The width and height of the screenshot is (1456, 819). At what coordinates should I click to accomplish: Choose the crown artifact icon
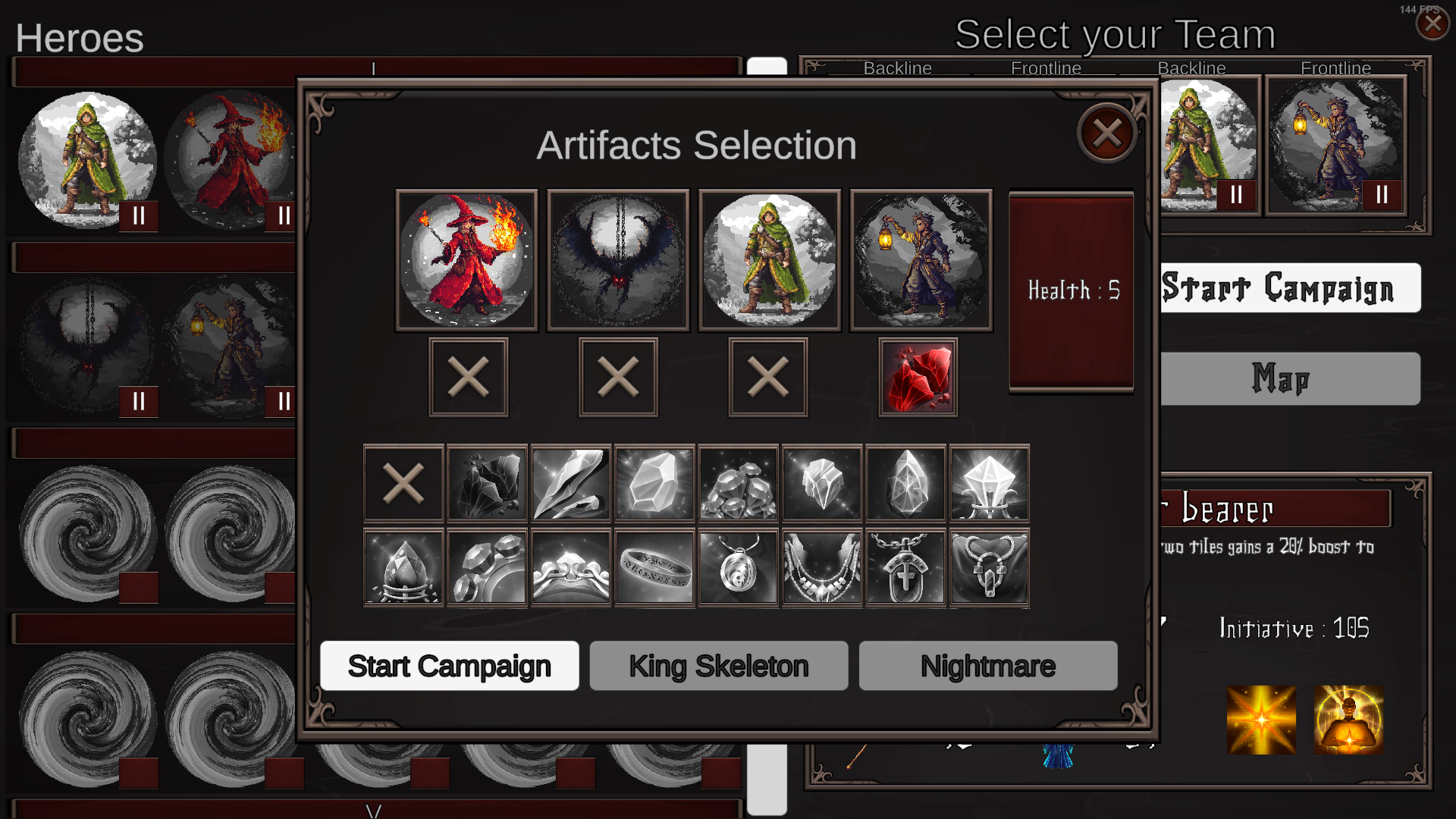(x=571, y=567)
